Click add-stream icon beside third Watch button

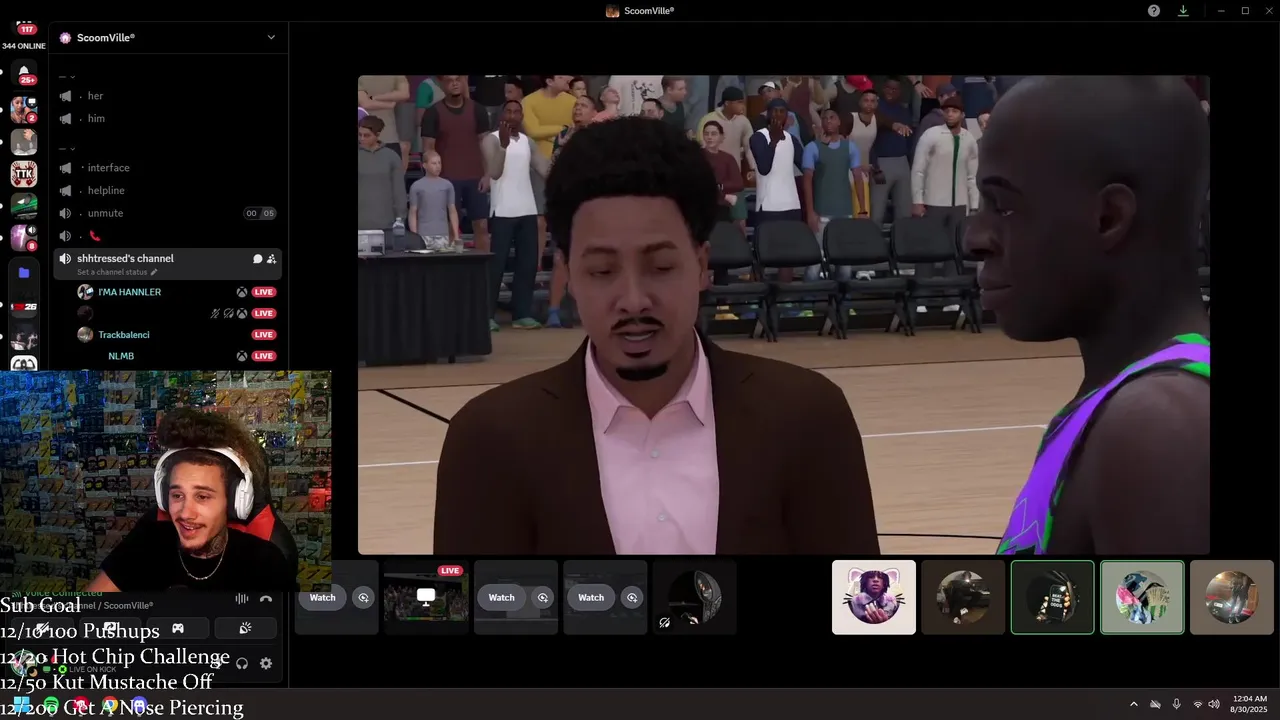[632, 598]
